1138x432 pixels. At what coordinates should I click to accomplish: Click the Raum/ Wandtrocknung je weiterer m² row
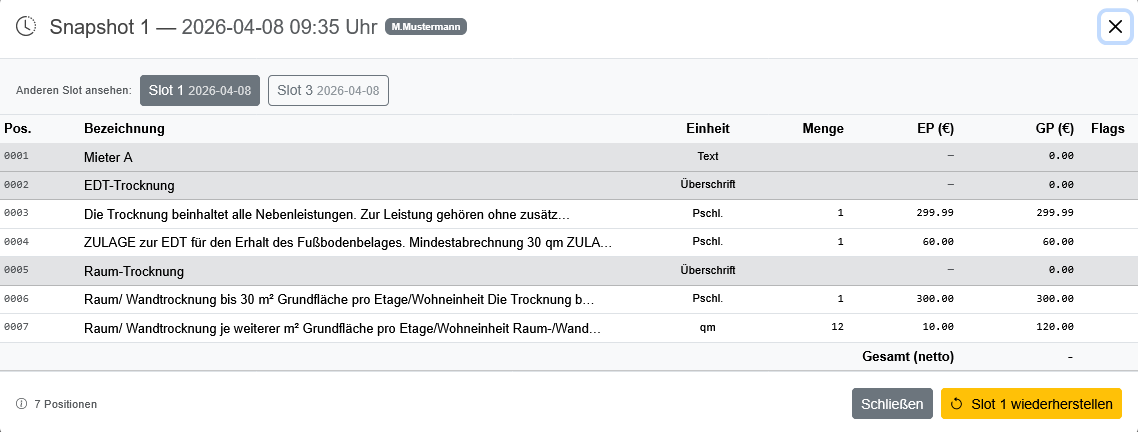pos(569,328)
